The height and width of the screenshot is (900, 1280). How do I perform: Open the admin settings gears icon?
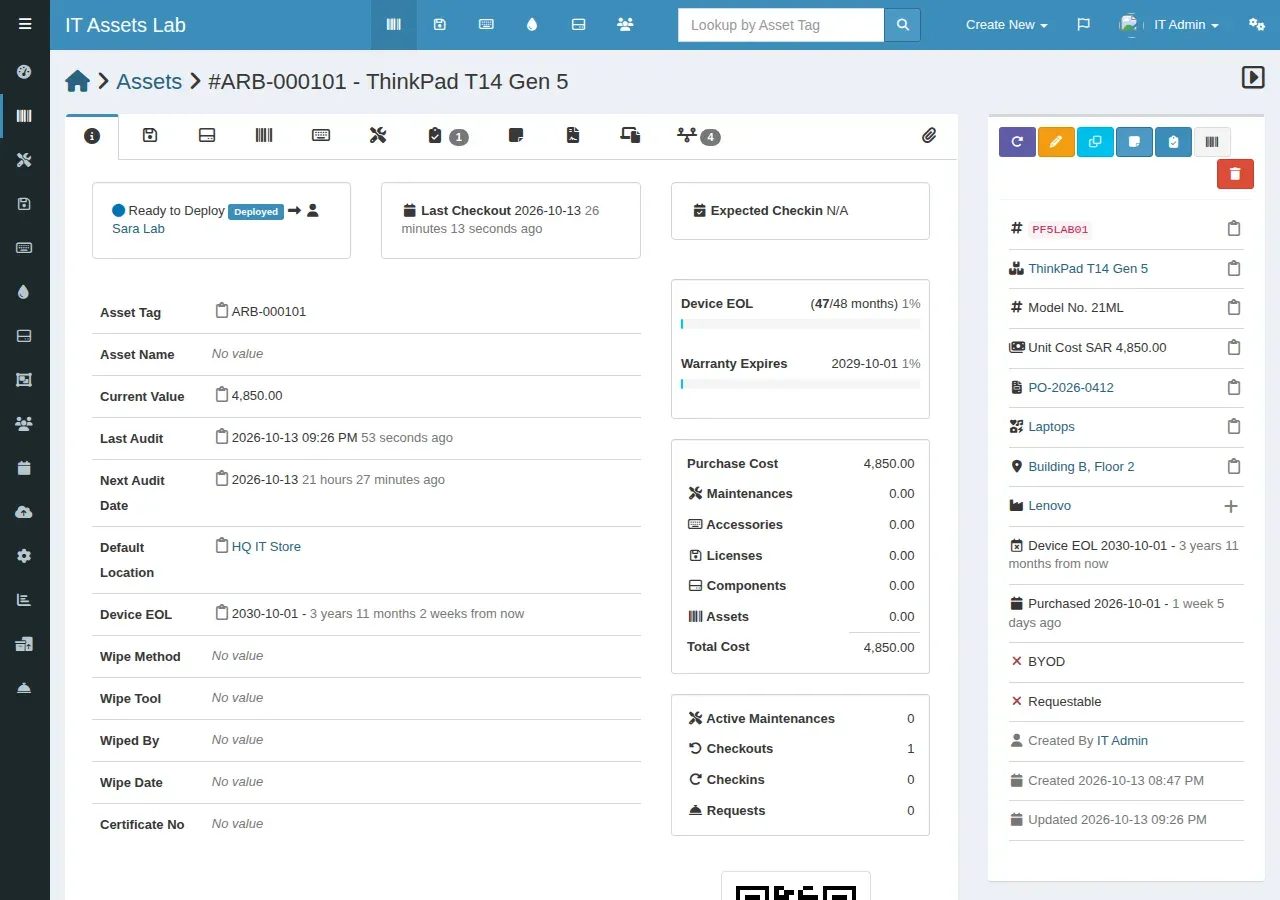(x=1257, y=25)
